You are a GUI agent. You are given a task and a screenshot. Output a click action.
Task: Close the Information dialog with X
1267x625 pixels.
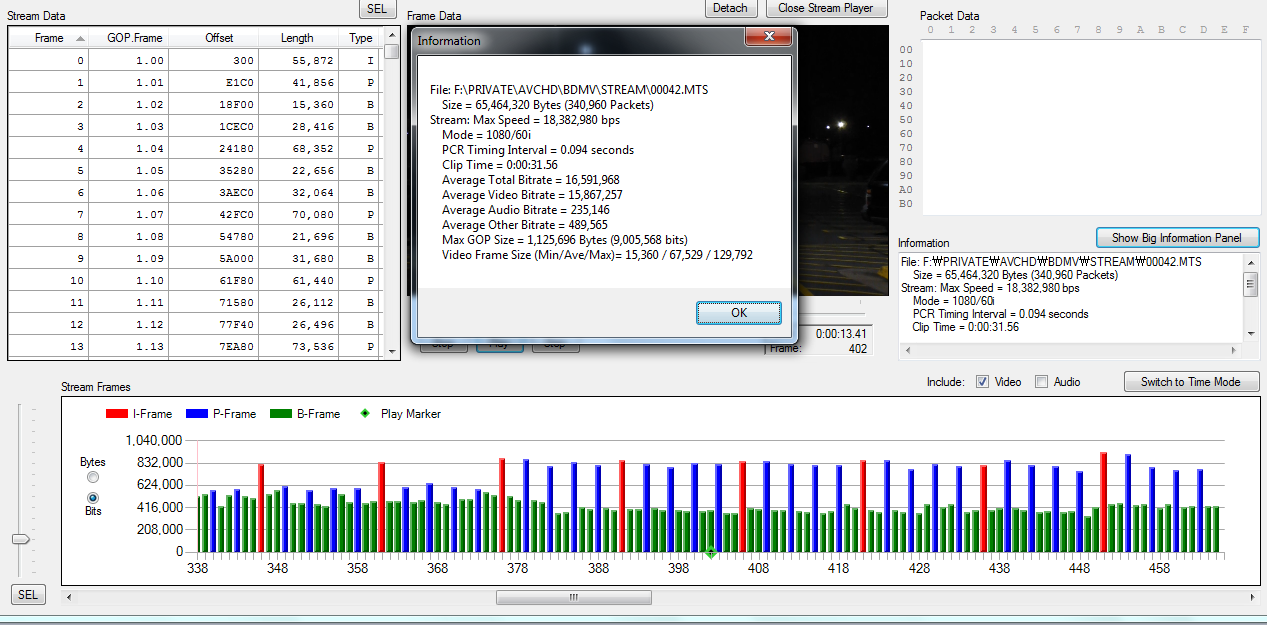pos(768,38)
